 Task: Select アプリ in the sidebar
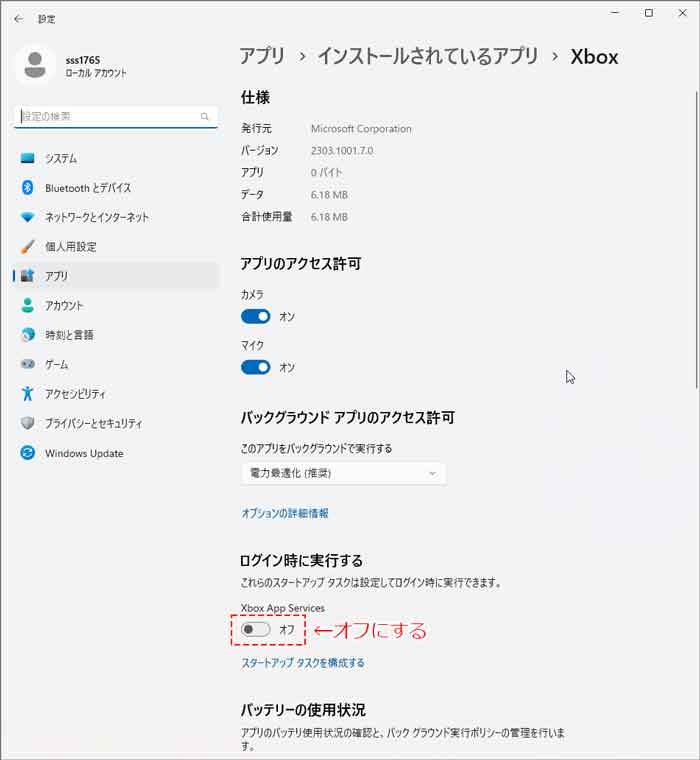pyautogui.click(x=116, y=276)
